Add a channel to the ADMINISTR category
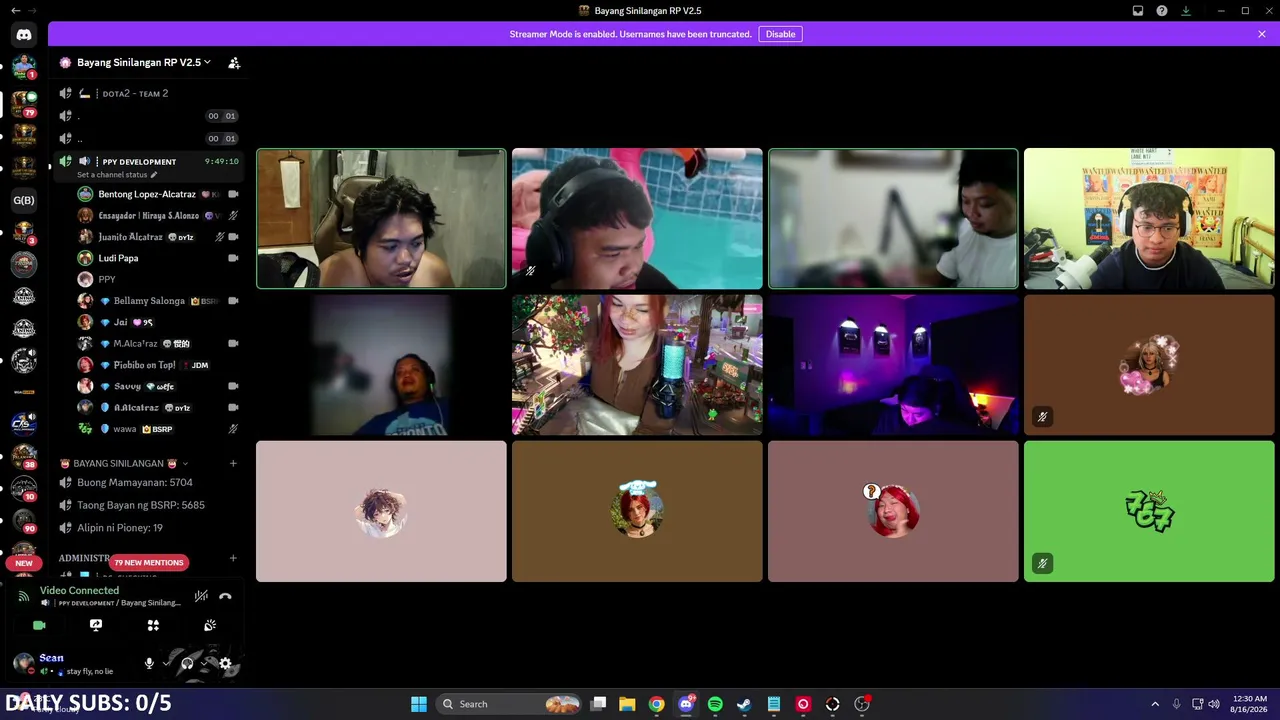The height and width of the screenshot is (720, 1280). (x=233, y=558)
